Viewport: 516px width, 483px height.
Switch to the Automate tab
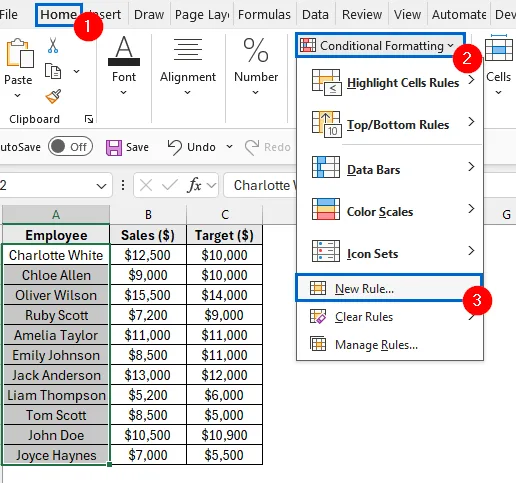point(459,15)
